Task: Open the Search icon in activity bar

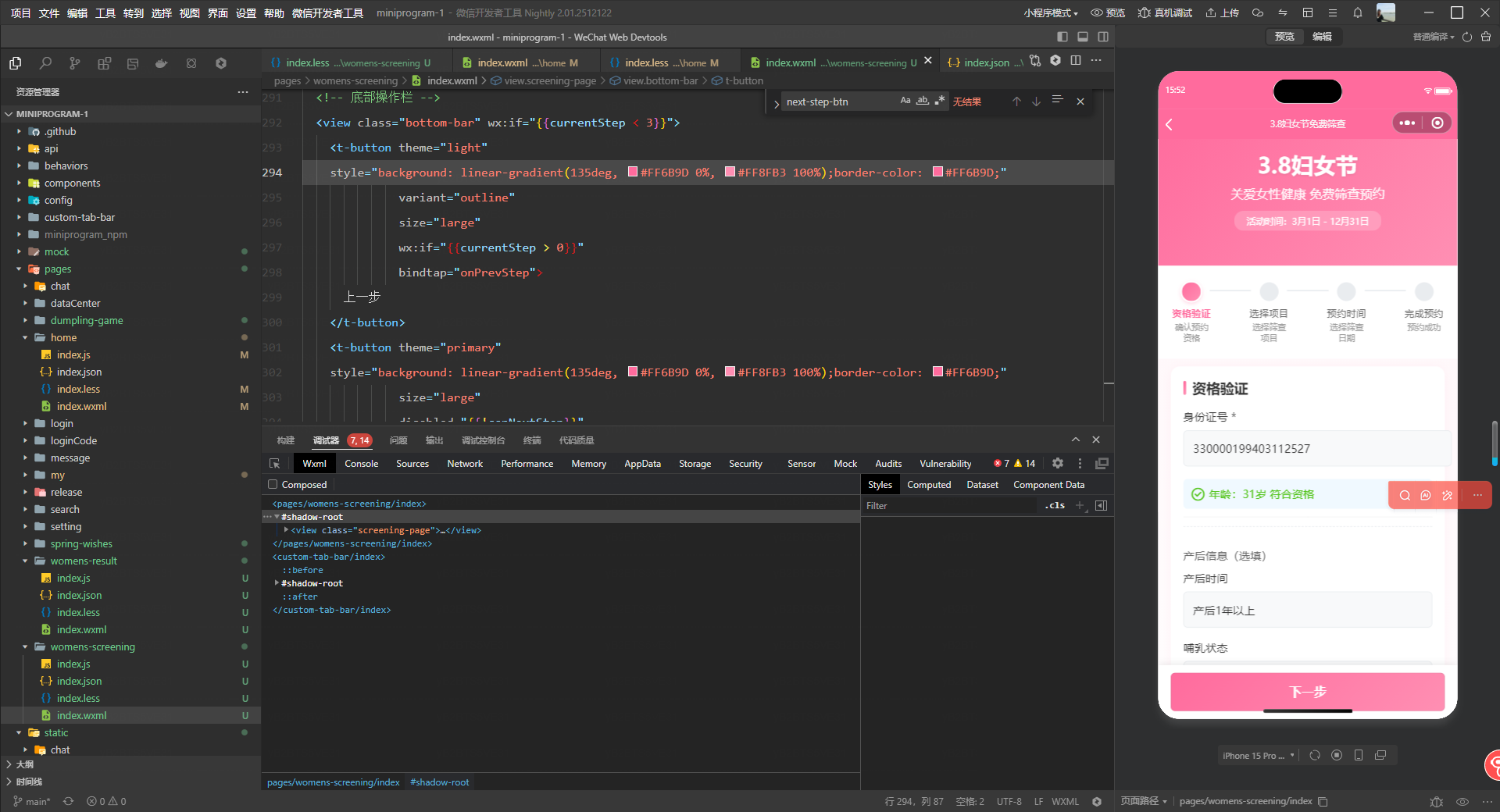Action: (x=45, y=63)
